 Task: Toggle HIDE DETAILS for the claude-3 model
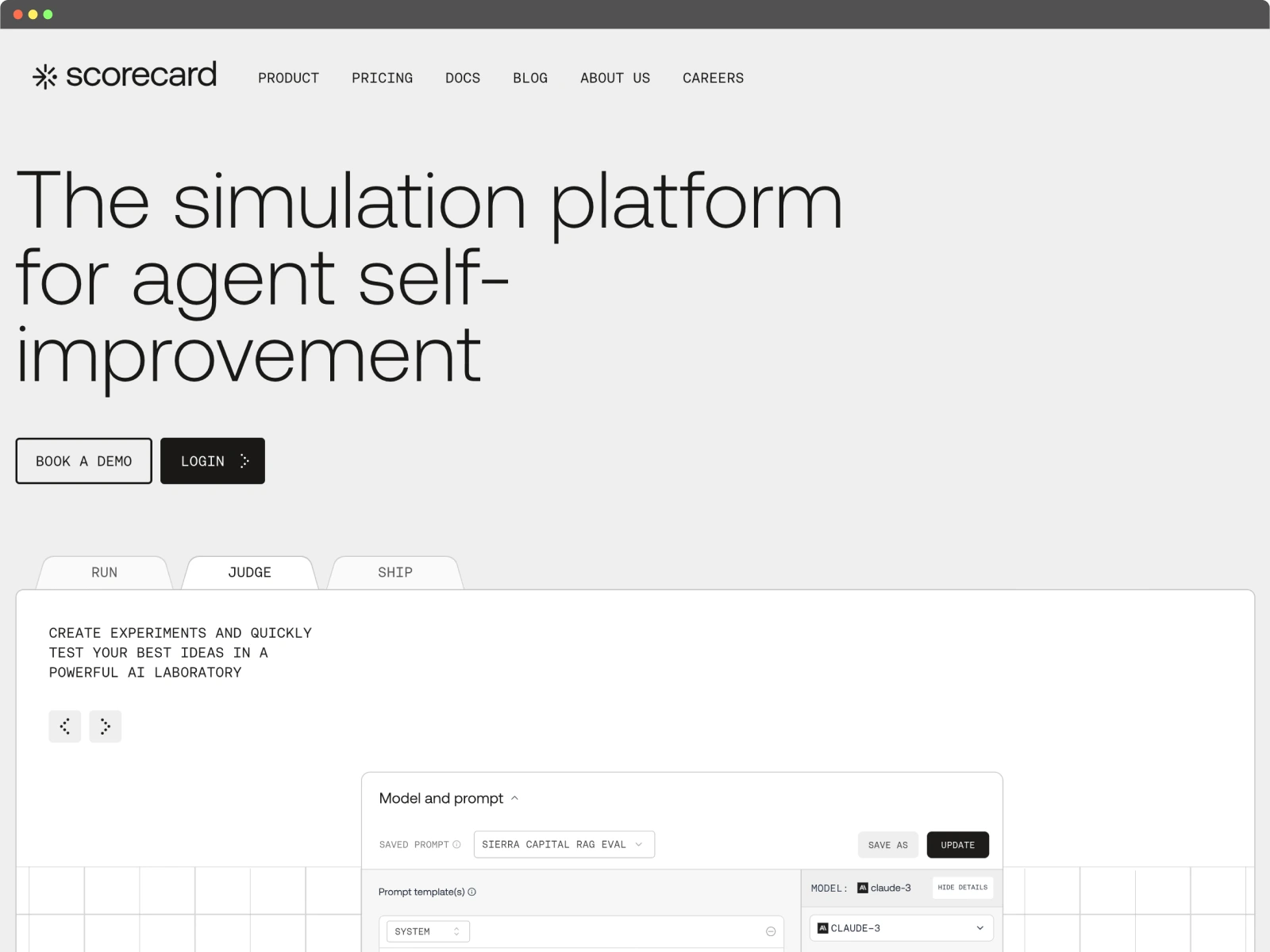962,888
